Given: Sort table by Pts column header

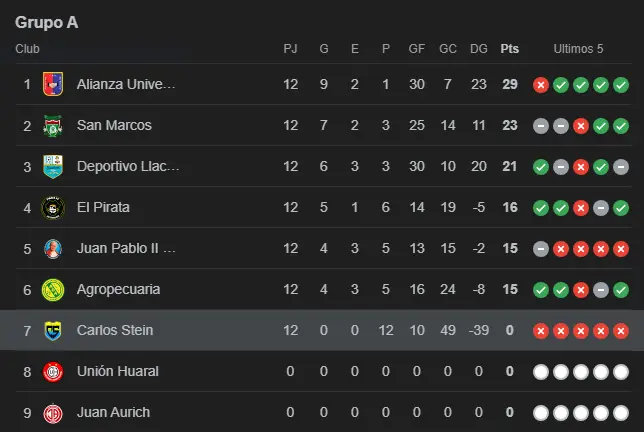Looking at the screenshot, I should click(510, 49).
